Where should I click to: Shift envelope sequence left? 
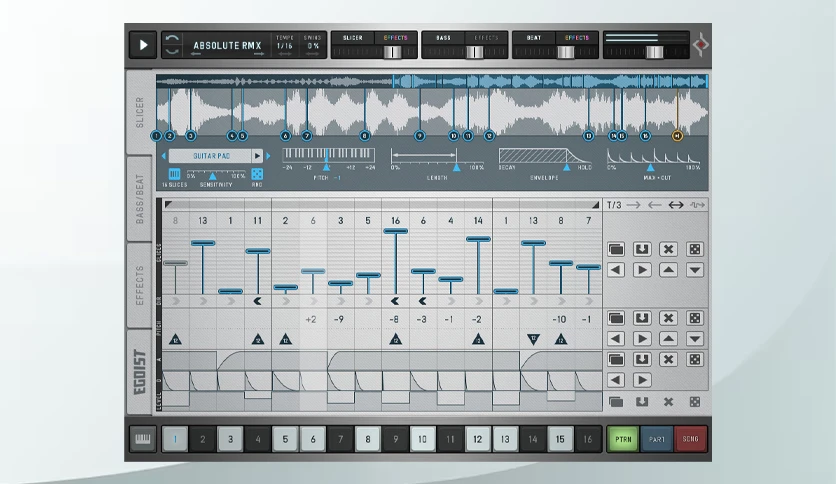616,380
